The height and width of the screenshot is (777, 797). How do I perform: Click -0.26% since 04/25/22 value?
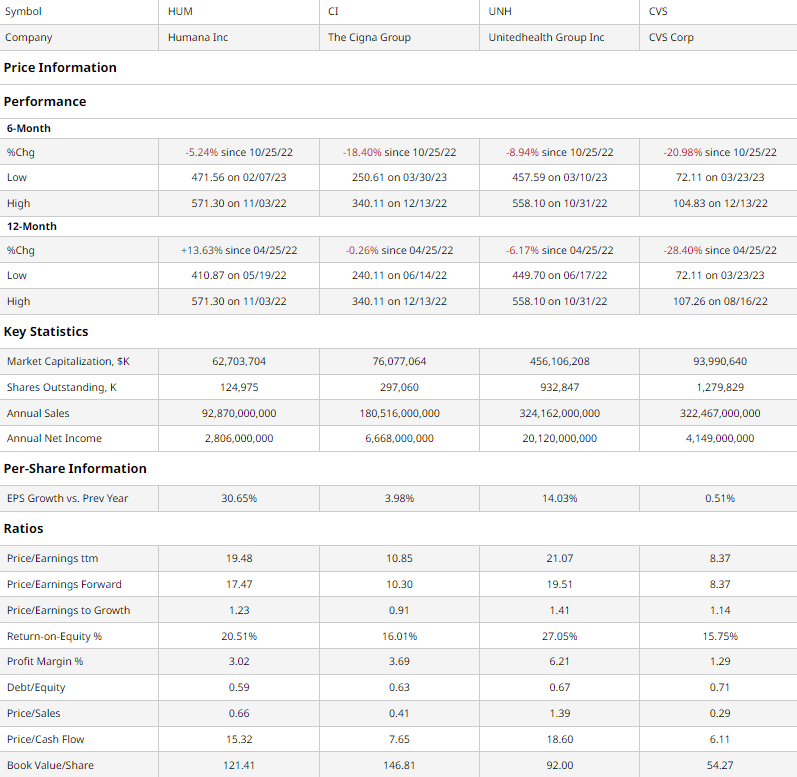click(x=399, y=250)
